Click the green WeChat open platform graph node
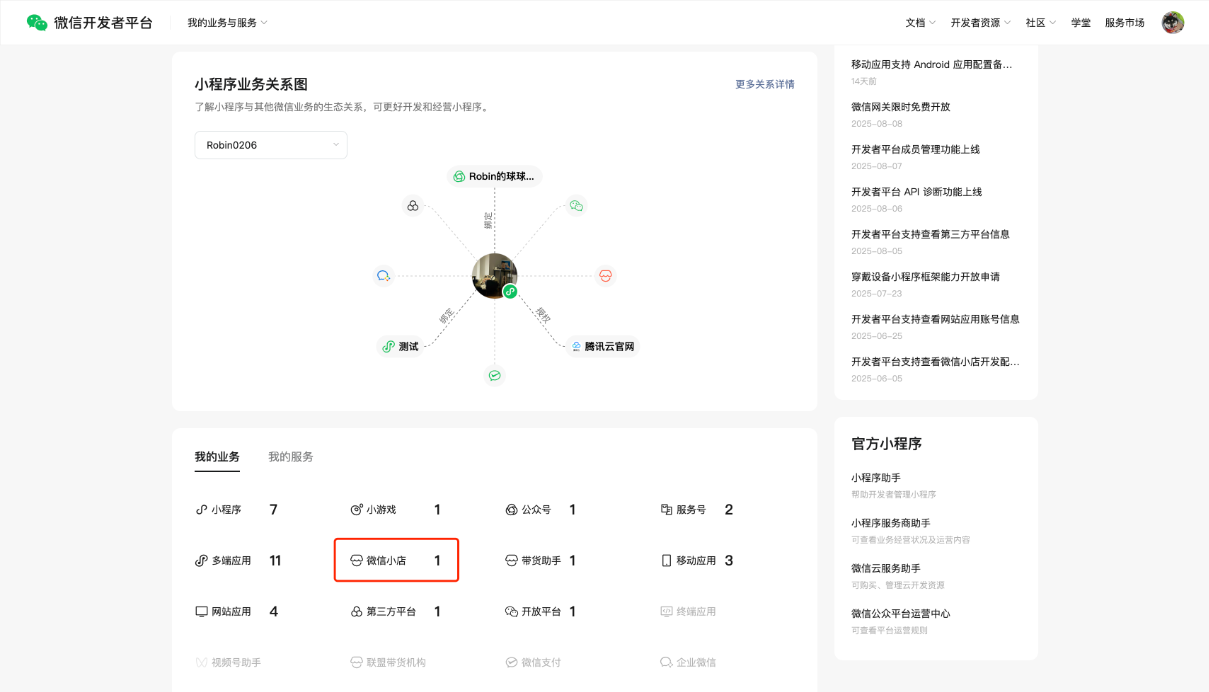The width and height of the screenshot is (1209, 692). (576, 205)
